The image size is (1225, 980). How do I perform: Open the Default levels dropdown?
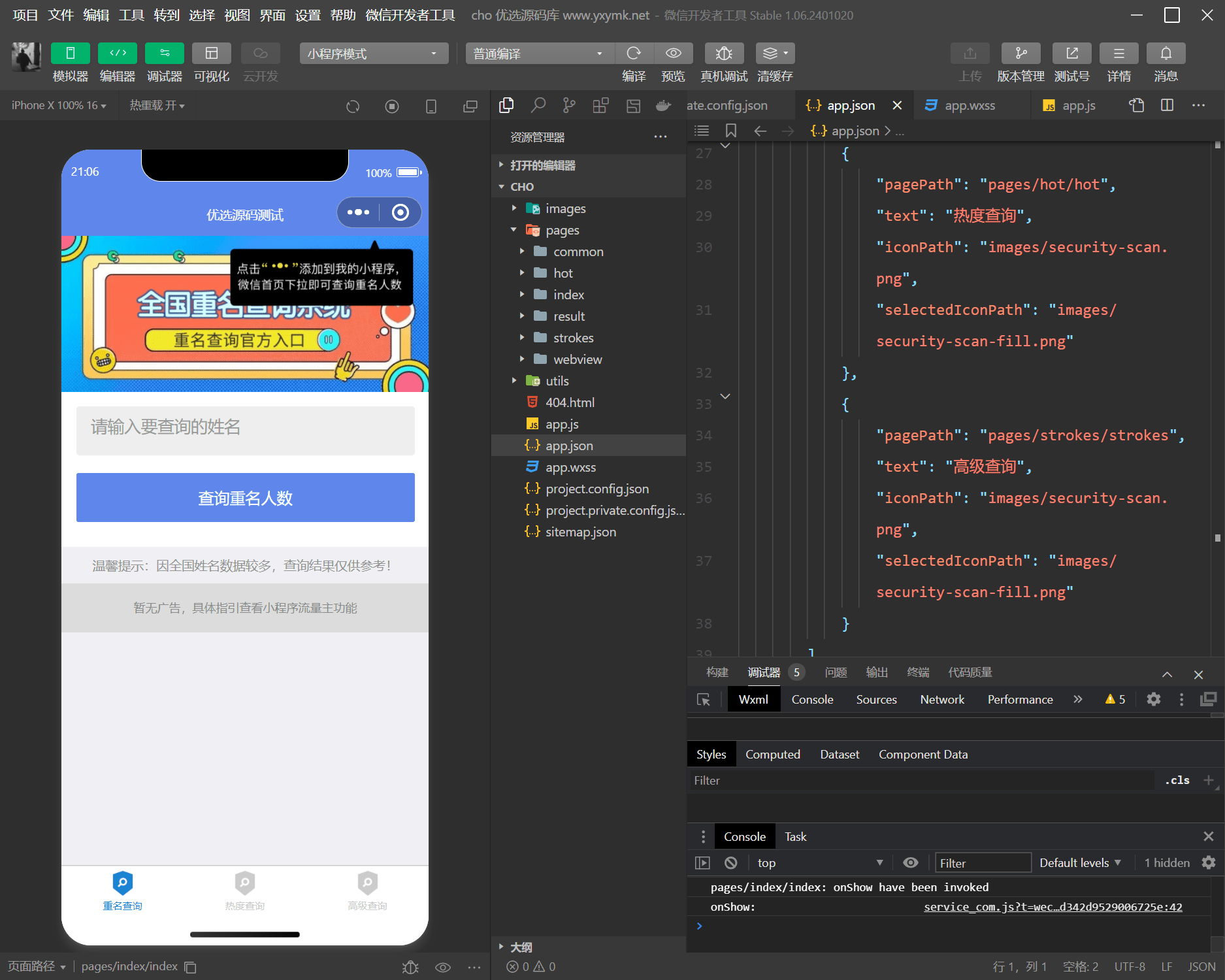[x=1080, y=863]
